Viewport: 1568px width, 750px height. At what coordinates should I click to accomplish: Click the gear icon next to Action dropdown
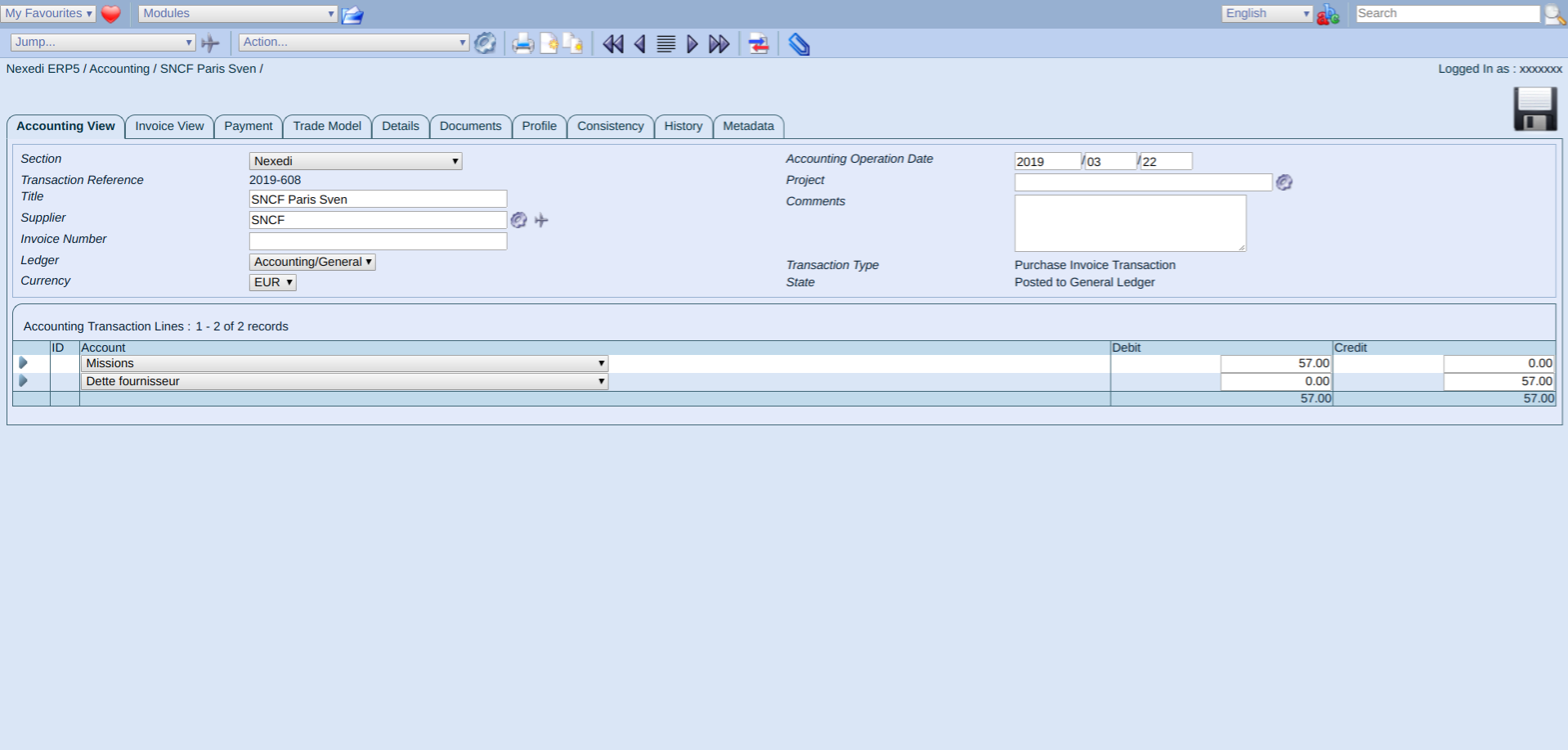pos(485,43)
